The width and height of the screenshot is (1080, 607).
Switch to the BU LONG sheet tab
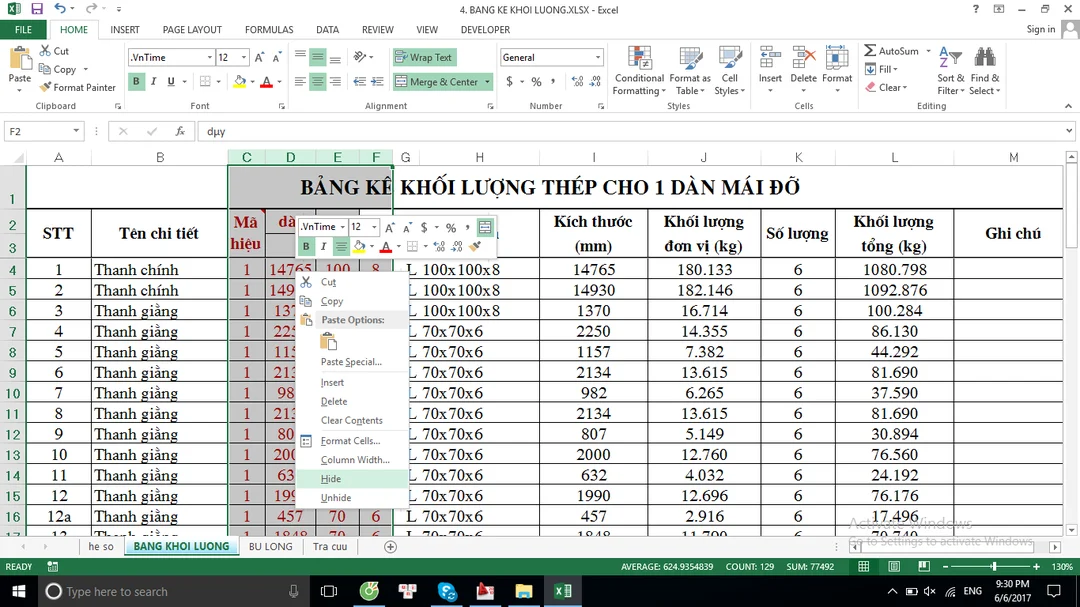point(271,546)
